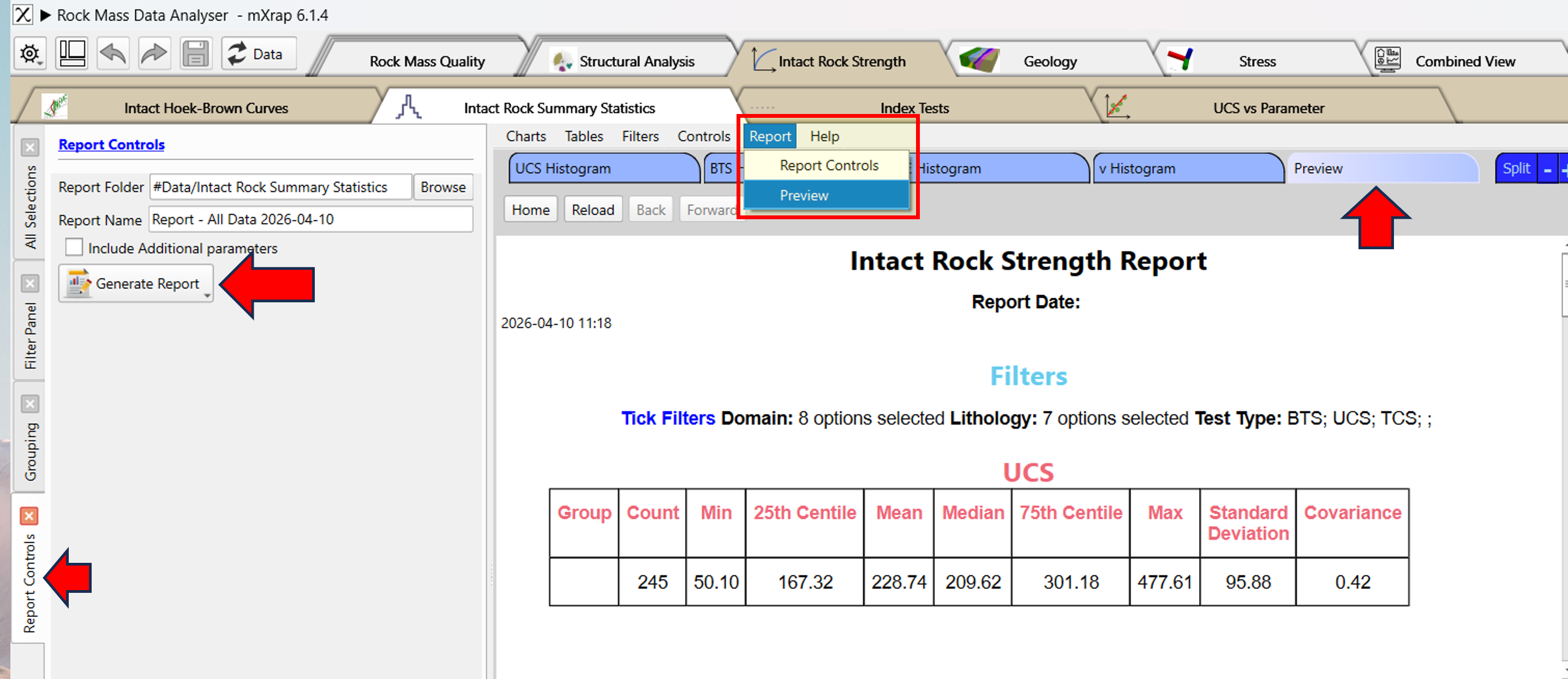Click the Browse button for Report Folder
The image size is (1568, 679).
443,187
